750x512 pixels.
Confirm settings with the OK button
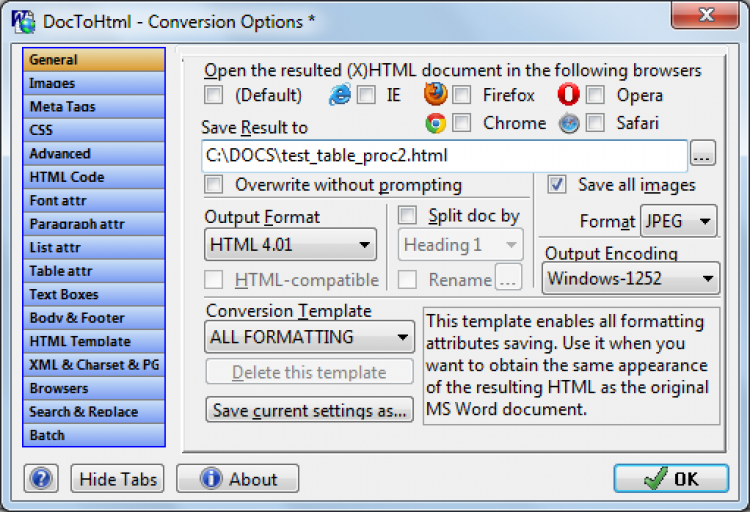(671, 479)
